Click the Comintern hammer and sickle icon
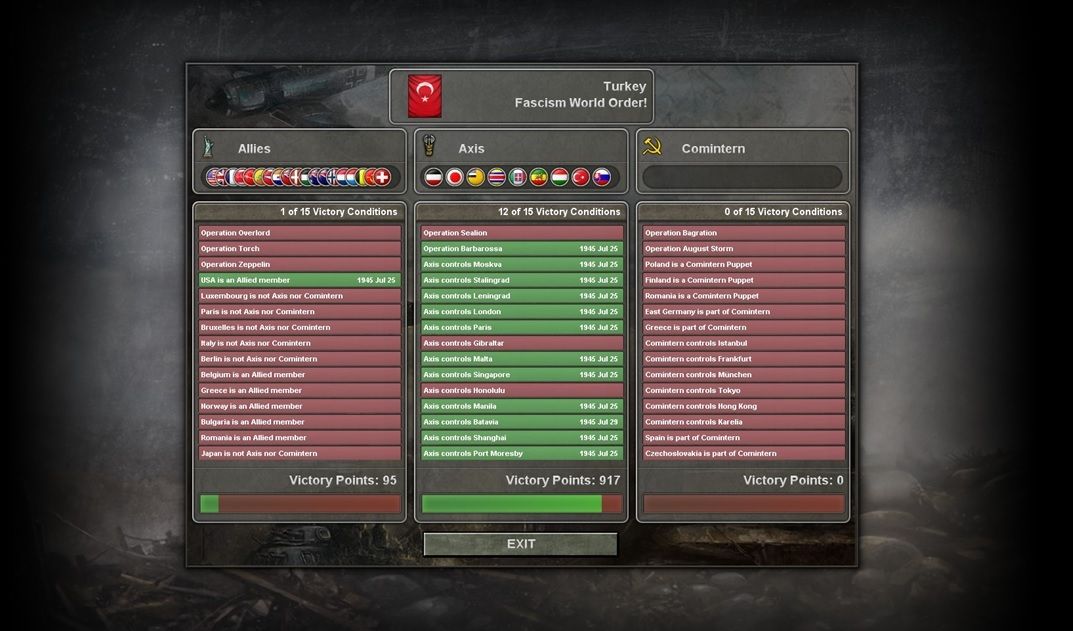Image resolution: width=1073 pixels, height=631 pixels. [651, 146]
